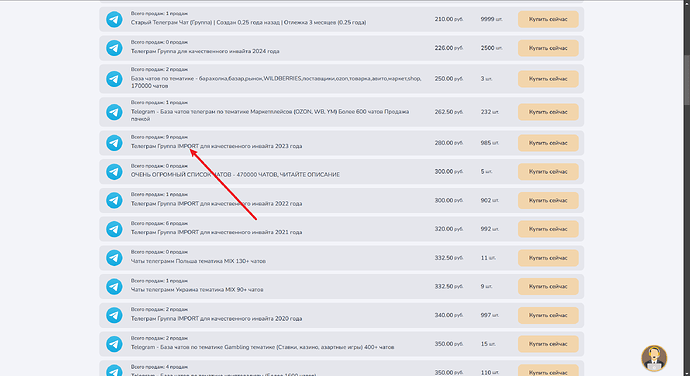Open Чаты телеграмм Польша MIX 130+ title

point(198,261)
